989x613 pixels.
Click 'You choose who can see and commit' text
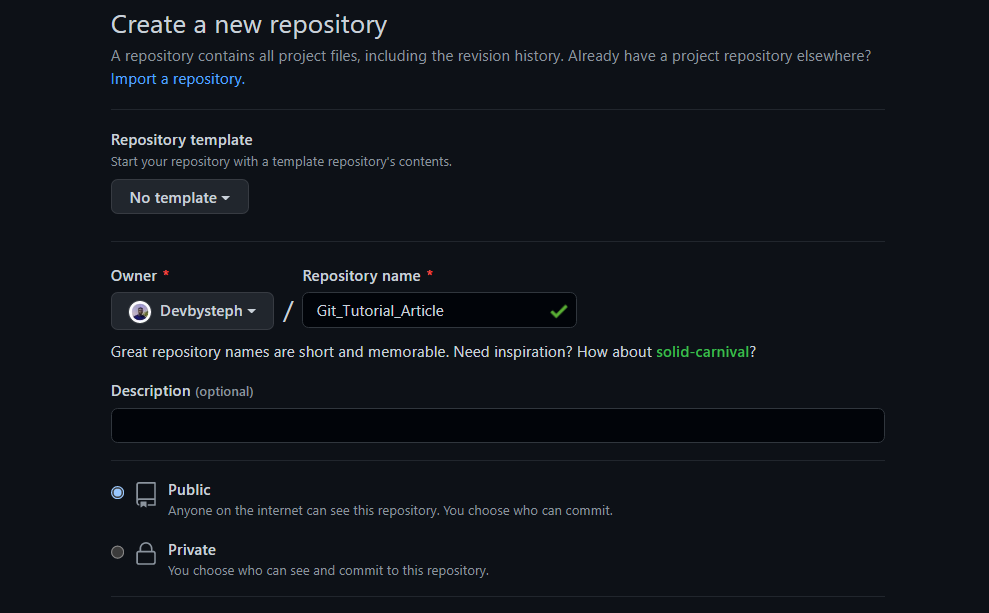point(329,571)
